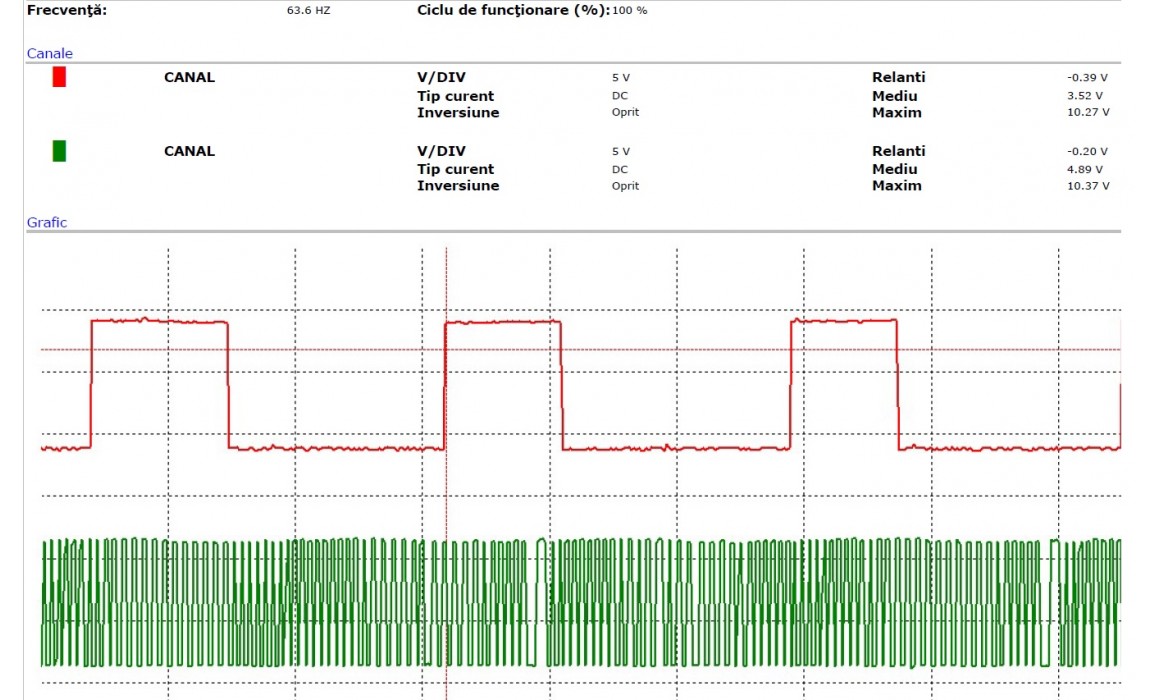Select the green channel's 4.89 V average value
The height and width of the screenshot is (700, 1156).
pos(1087,170)
